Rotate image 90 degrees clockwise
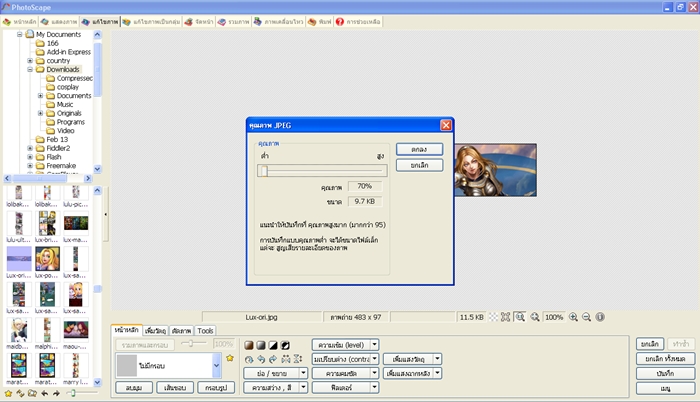Image resolution: width=700 pixels, height=402 pixels. (273, 359)
